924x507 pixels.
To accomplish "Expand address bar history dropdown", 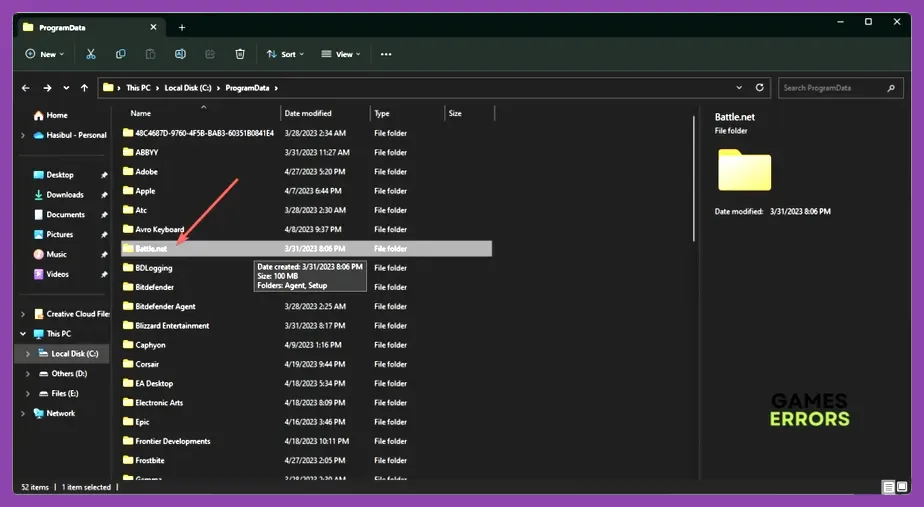I will tap(739, 88).
